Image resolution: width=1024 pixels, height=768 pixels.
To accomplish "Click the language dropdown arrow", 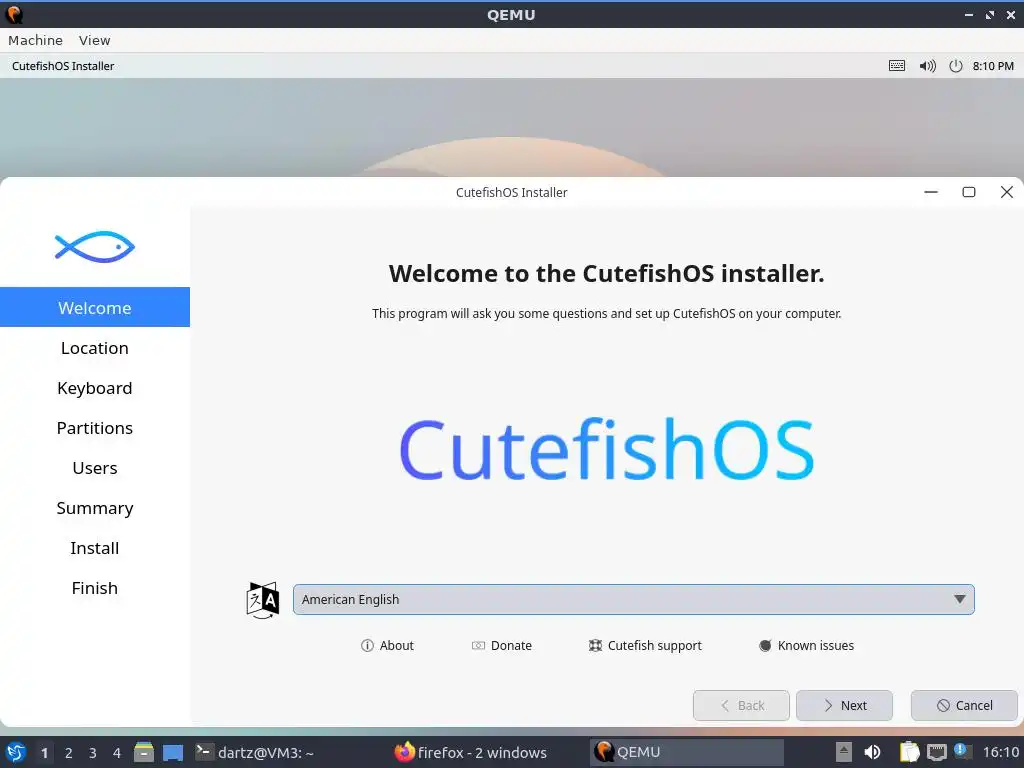I will coord(959,600).
